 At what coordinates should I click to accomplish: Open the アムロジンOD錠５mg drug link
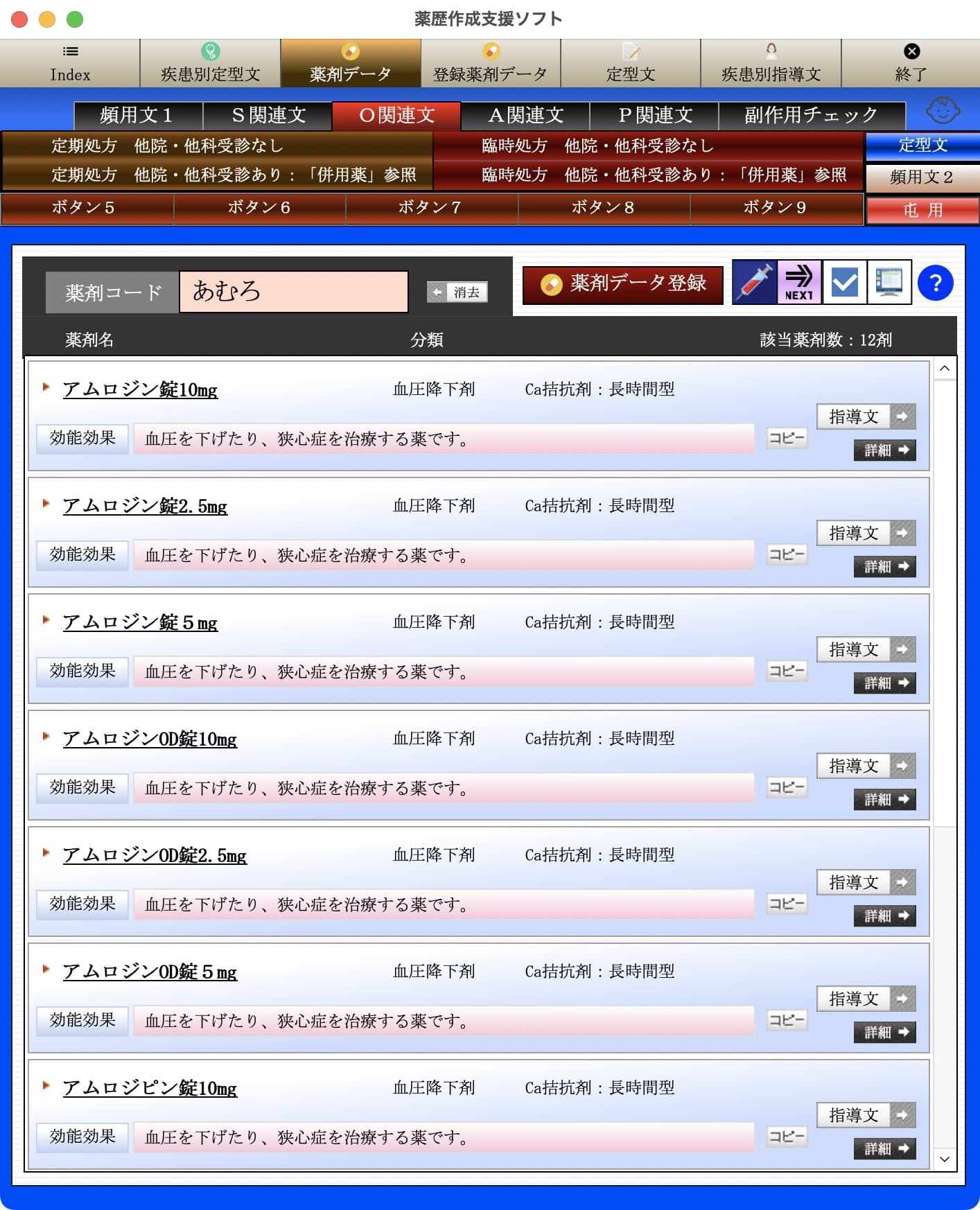point(150,972)
